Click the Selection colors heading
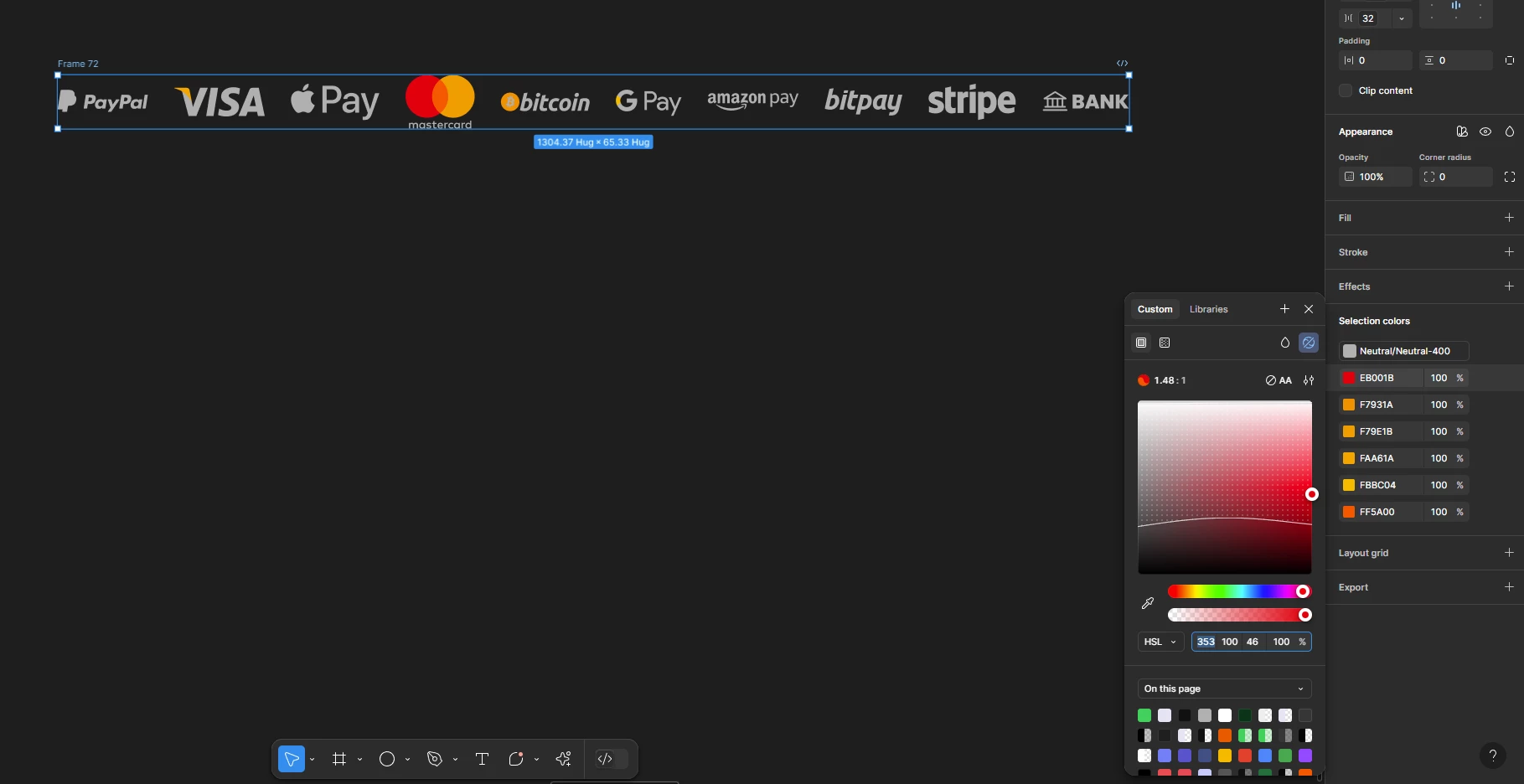The image size is (1524, 784). click(x=1374, y=321)
